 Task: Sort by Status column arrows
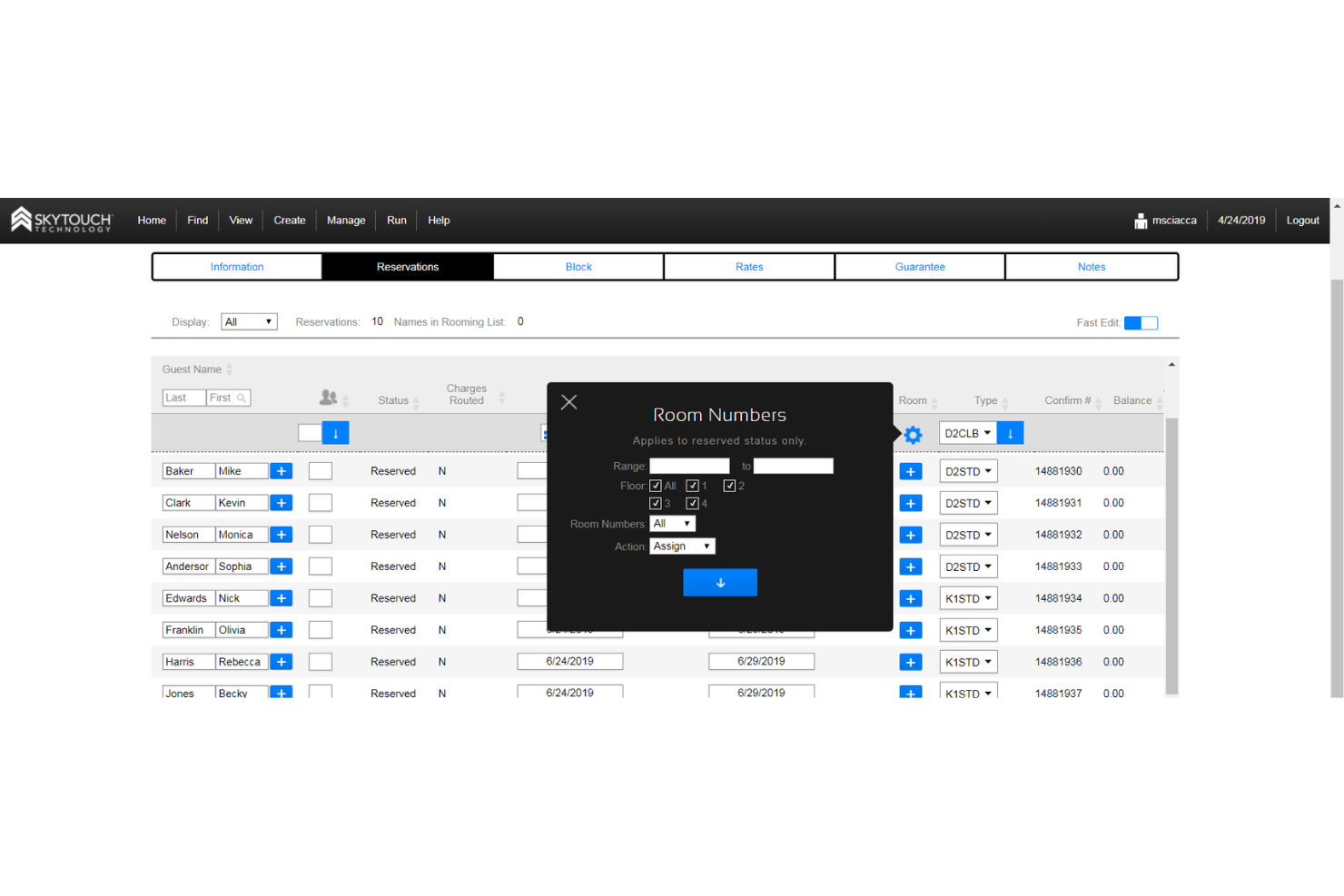pyautogui.click(x=416, y=402)
